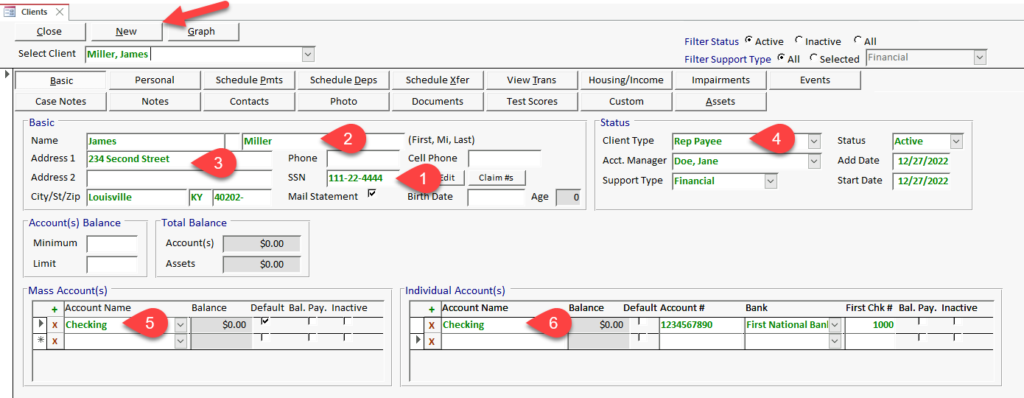Go to the View Trans tab

[x=532, y=80]
